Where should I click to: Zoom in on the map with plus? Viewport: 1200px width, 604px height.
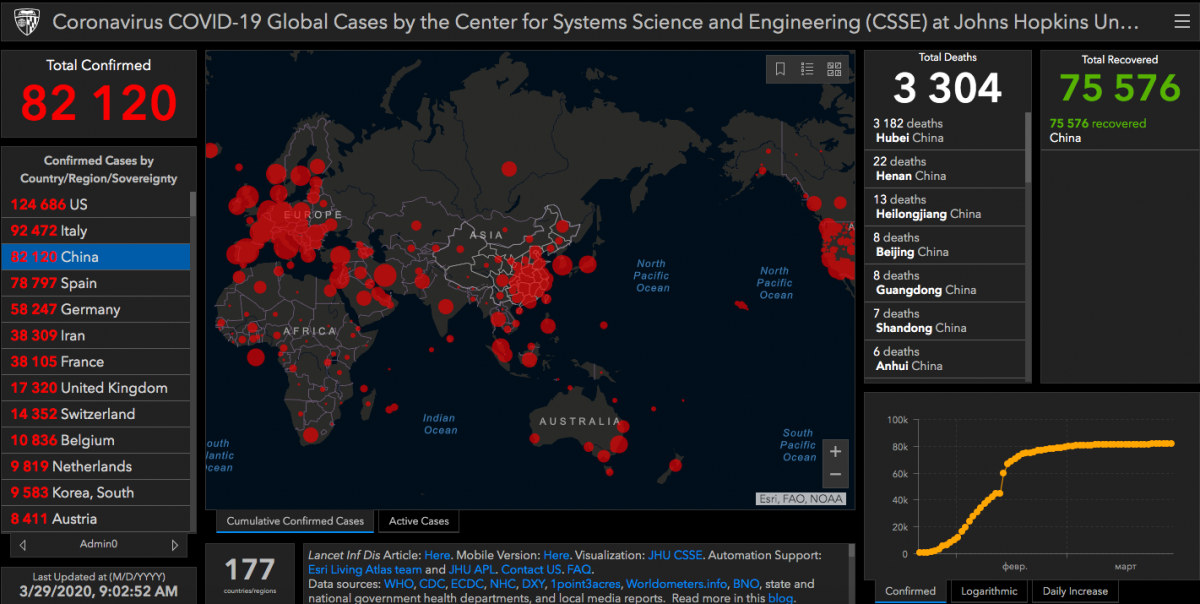tap(836, 452)
